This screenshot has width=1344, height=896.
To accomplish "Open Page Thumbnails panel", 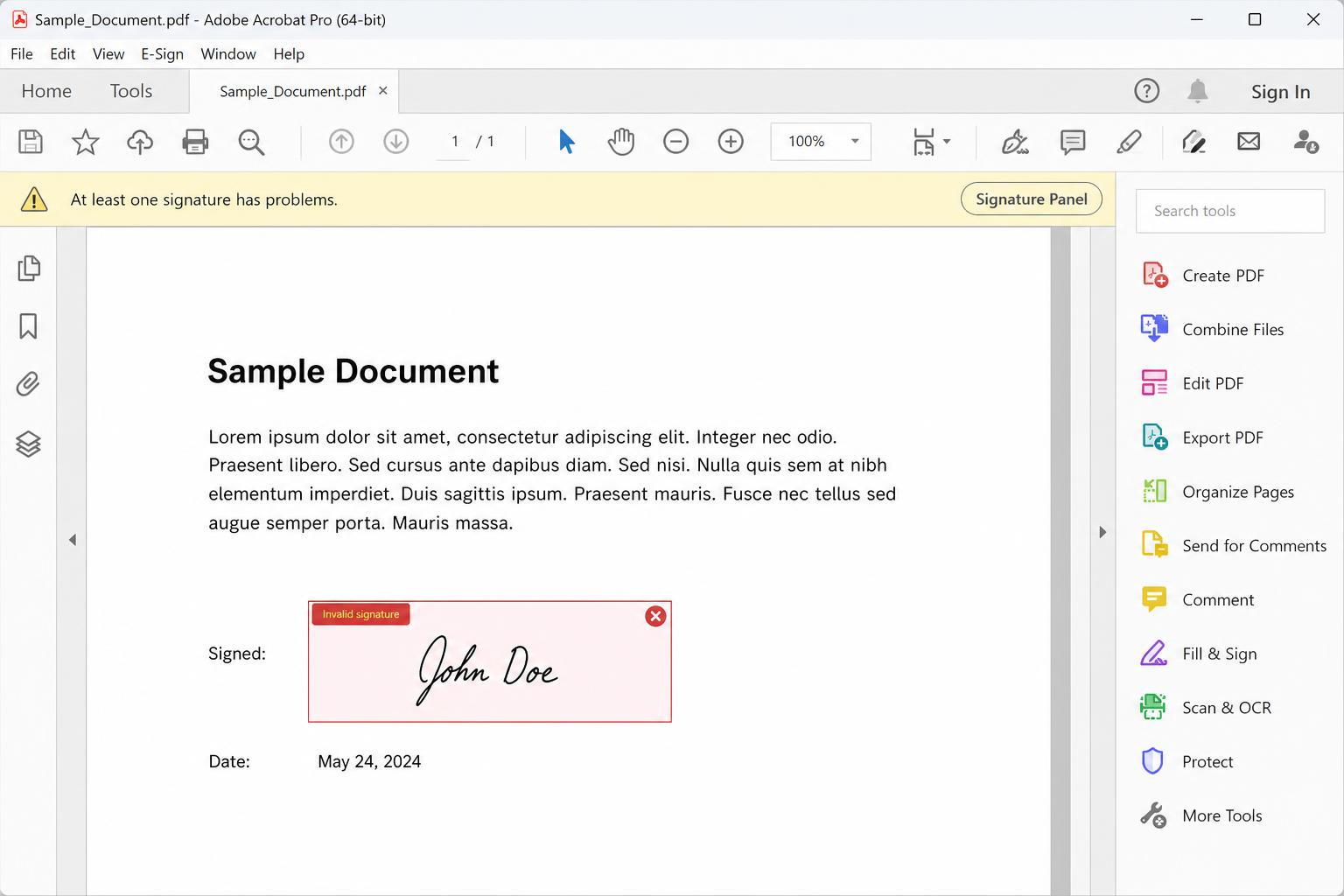I will (x=29, y=268).
